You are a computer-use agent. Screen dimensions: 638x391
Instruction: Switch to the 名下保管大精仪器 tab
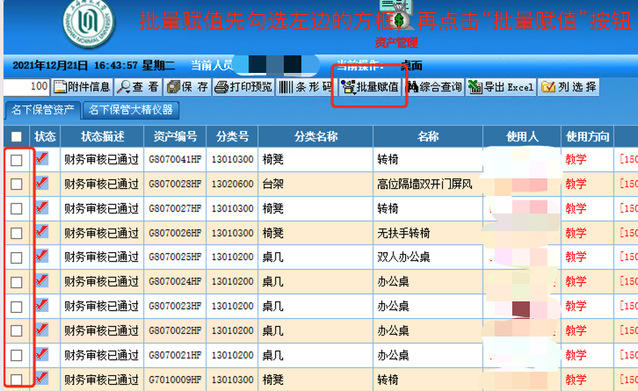131,110
